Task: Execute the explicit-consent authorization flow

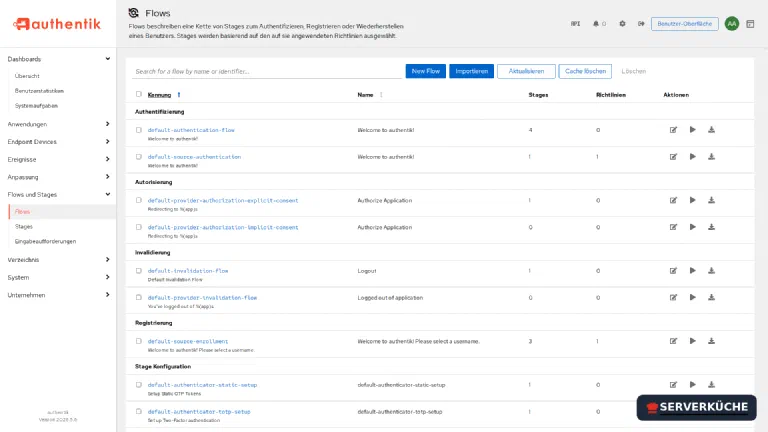Action: (x=693, y=200)
